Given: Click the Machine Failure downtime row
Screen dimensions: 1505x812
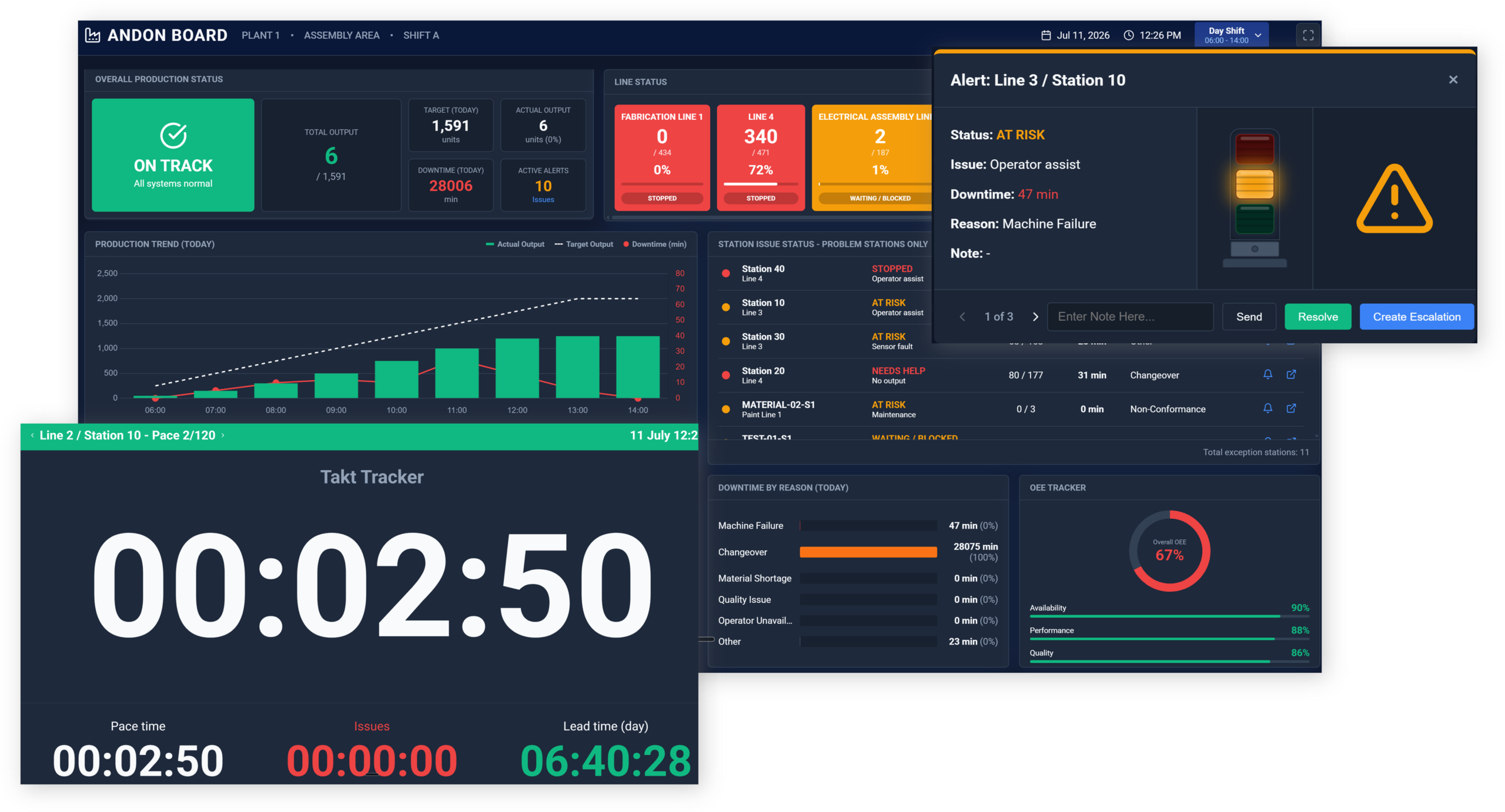Looking at the screenshot, I should pyautogui.click(x=857, y=526).
